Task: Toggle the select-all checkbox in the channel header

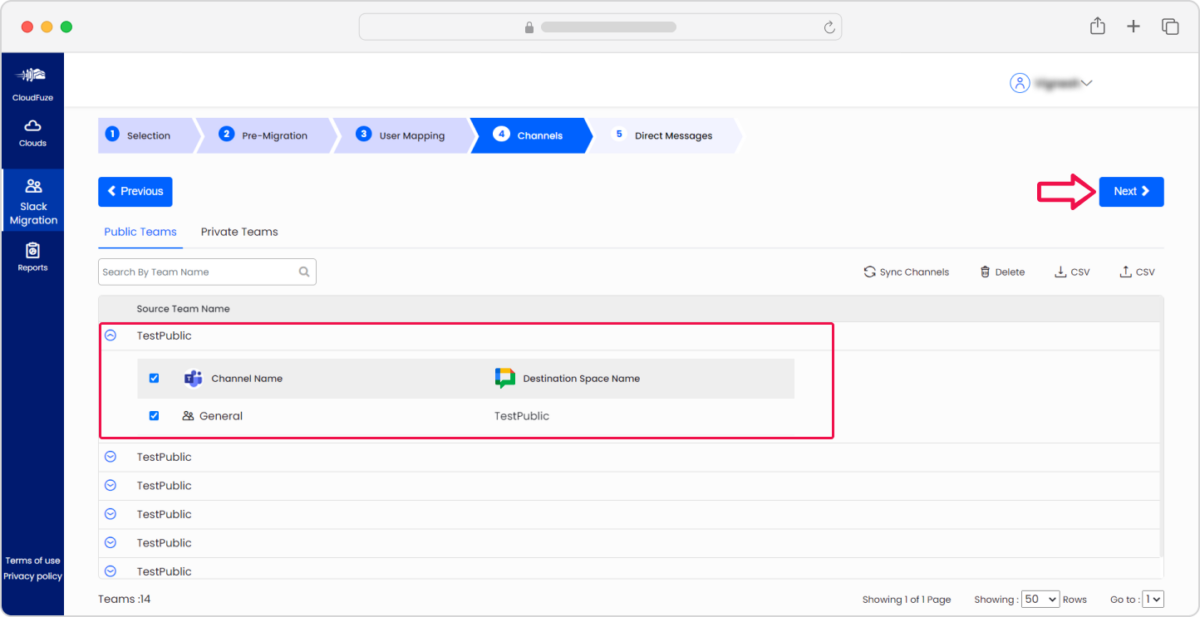Action: point(153,378)
